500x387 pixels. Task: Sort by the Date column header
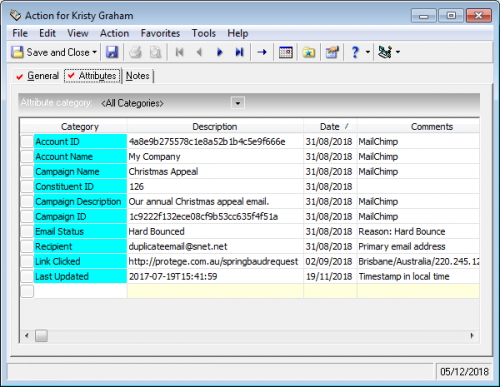(330, 127)
